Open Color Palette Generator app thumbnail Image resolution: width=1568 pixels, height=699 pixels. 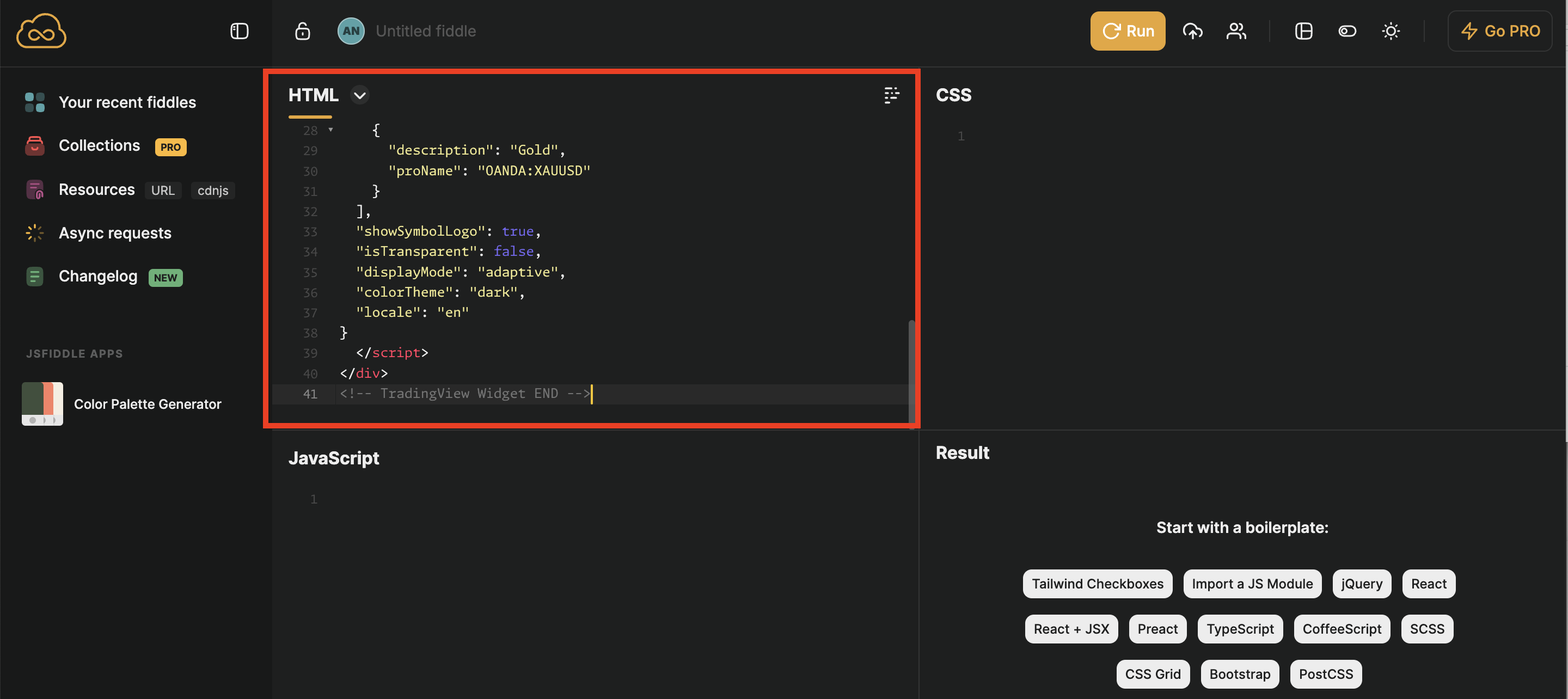click(42, 404)
